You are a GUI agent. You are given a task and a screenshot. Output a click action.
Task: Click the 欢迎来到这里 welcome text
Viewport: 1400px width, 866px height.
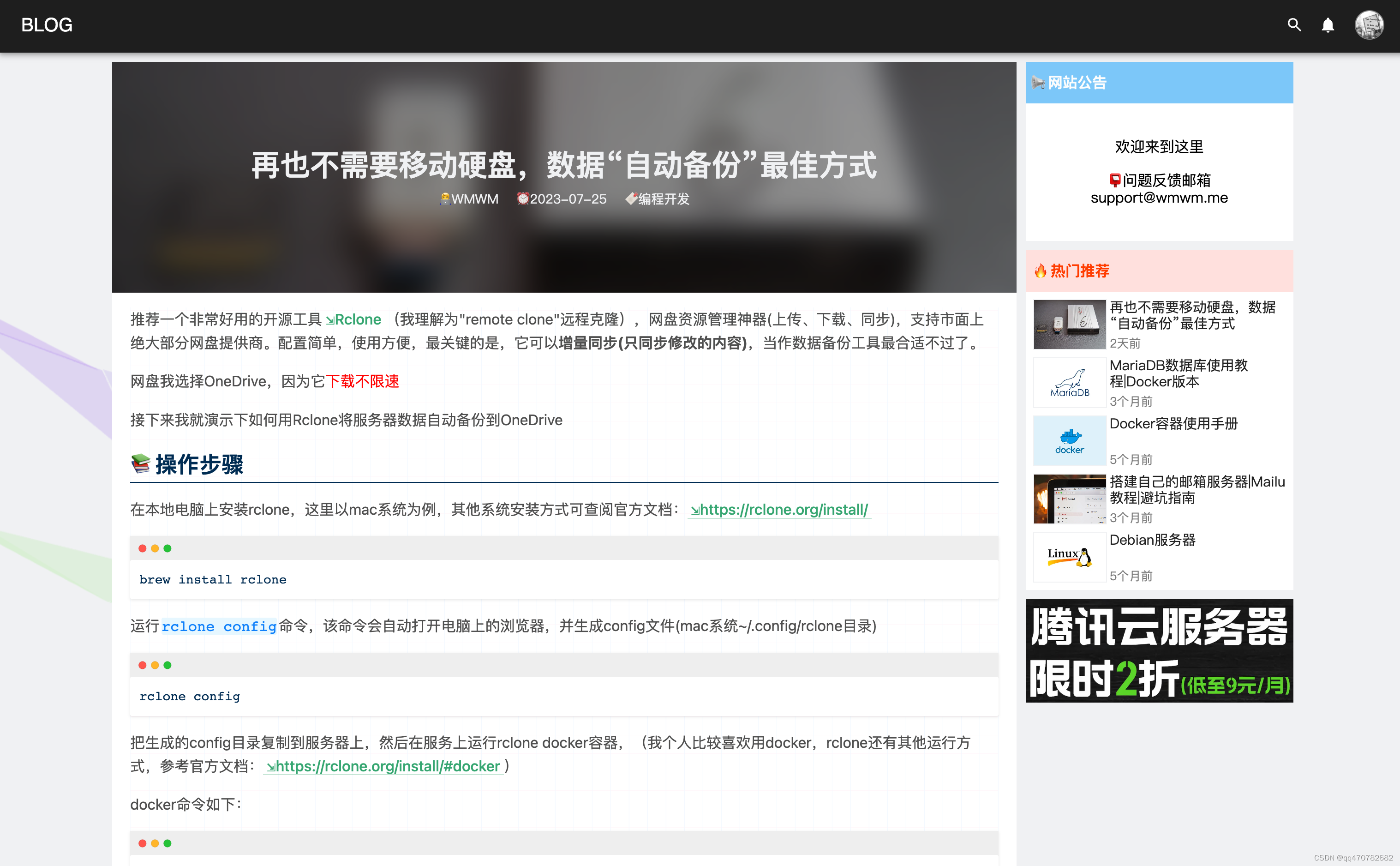(1159, 147)
